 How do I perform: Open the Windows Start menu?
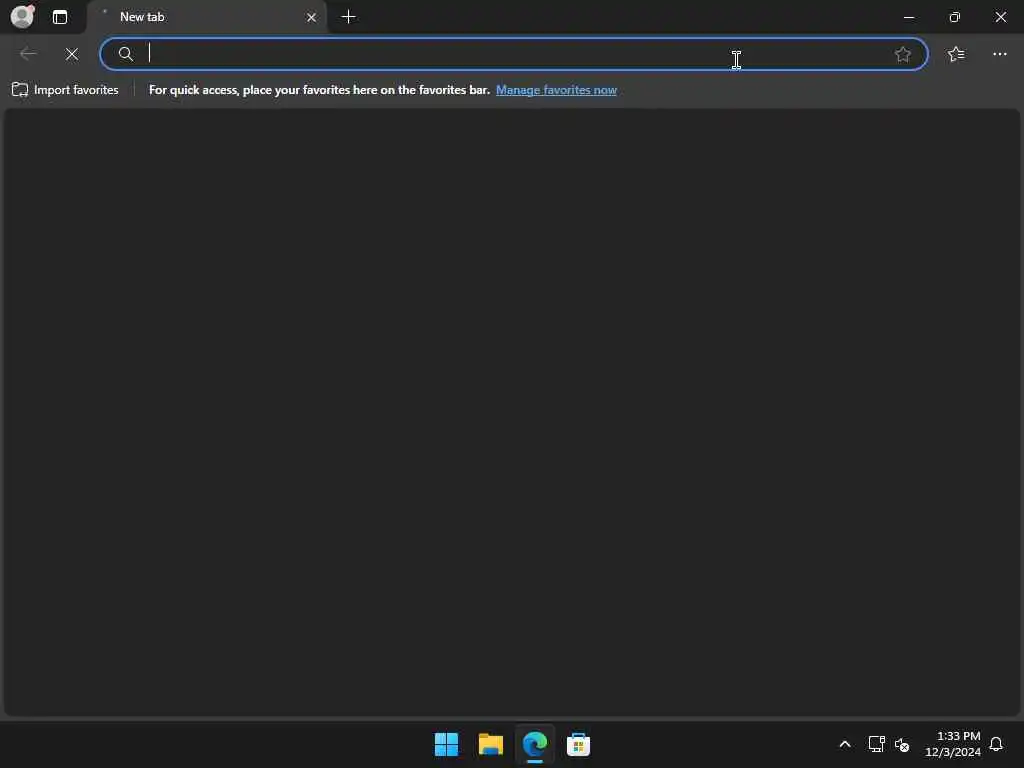[447, 744]
